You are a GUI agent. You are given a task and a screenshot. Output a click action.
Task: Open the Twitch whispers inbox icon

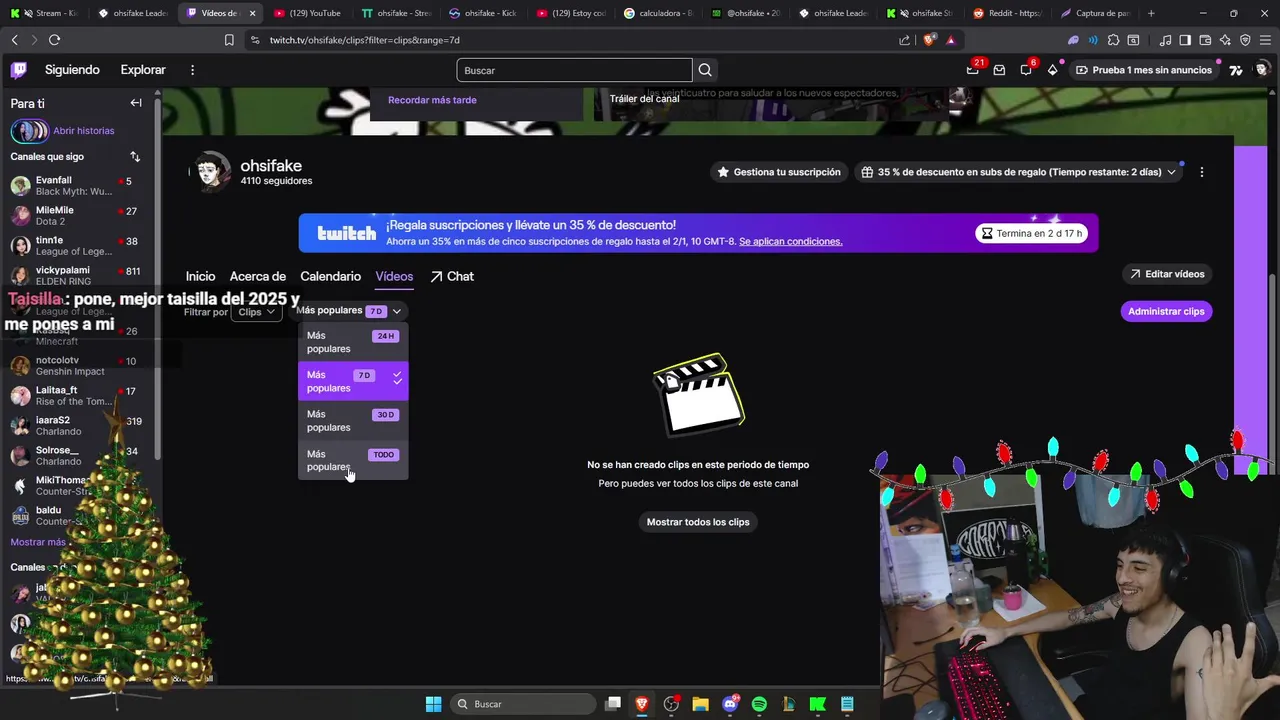999,70
